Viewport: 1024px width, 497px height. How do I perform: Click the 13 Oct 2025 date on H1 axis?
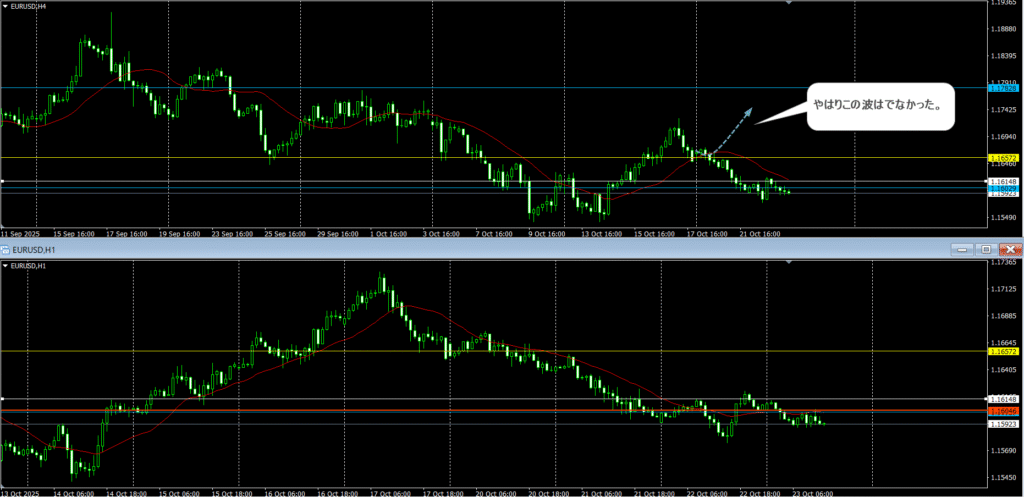pyautogui.click(x=20, y=492)
